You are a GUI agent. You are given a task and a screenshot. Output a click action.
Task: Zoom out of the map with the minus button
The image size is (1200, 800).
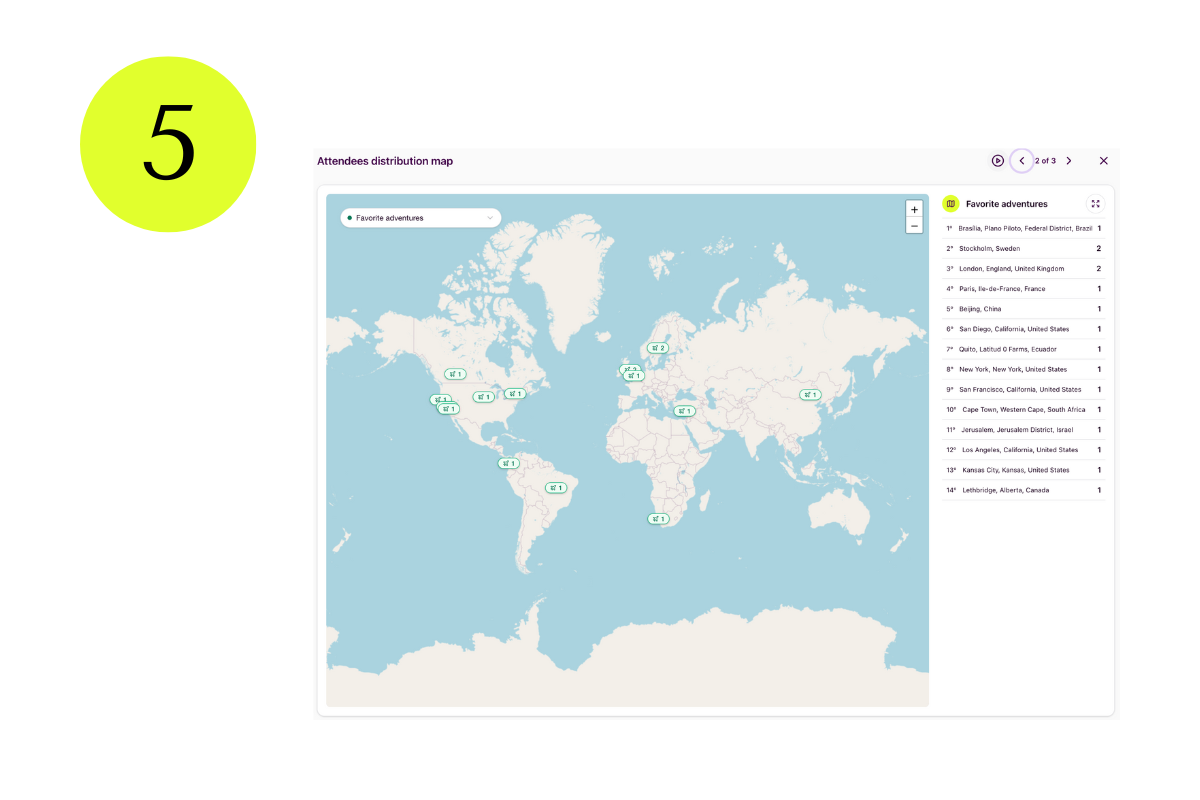[x=914, y=226]
